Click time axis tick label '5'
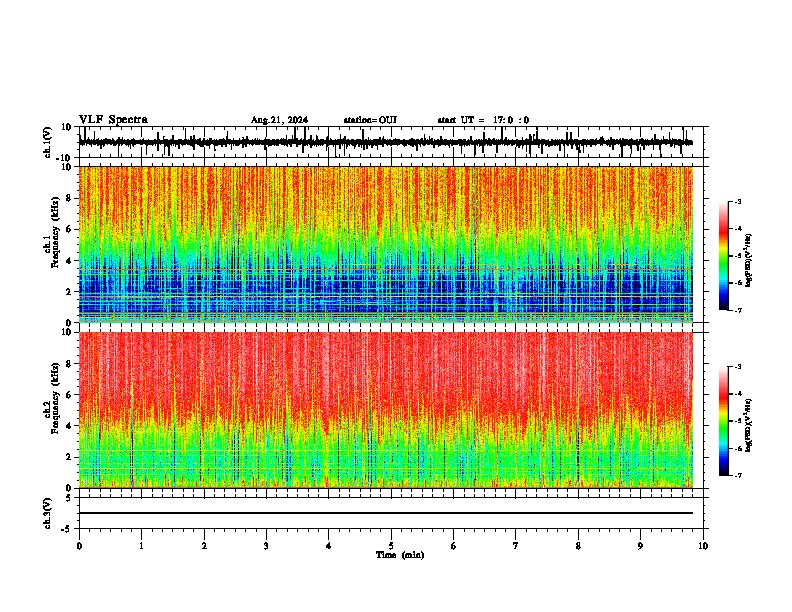792x612 pixels. point(391,546)
